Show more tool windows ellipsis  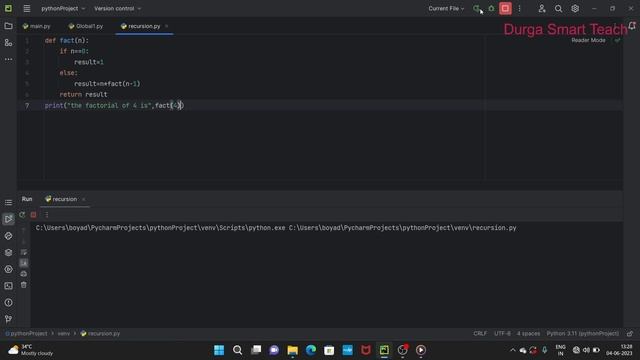click(8, 59)
